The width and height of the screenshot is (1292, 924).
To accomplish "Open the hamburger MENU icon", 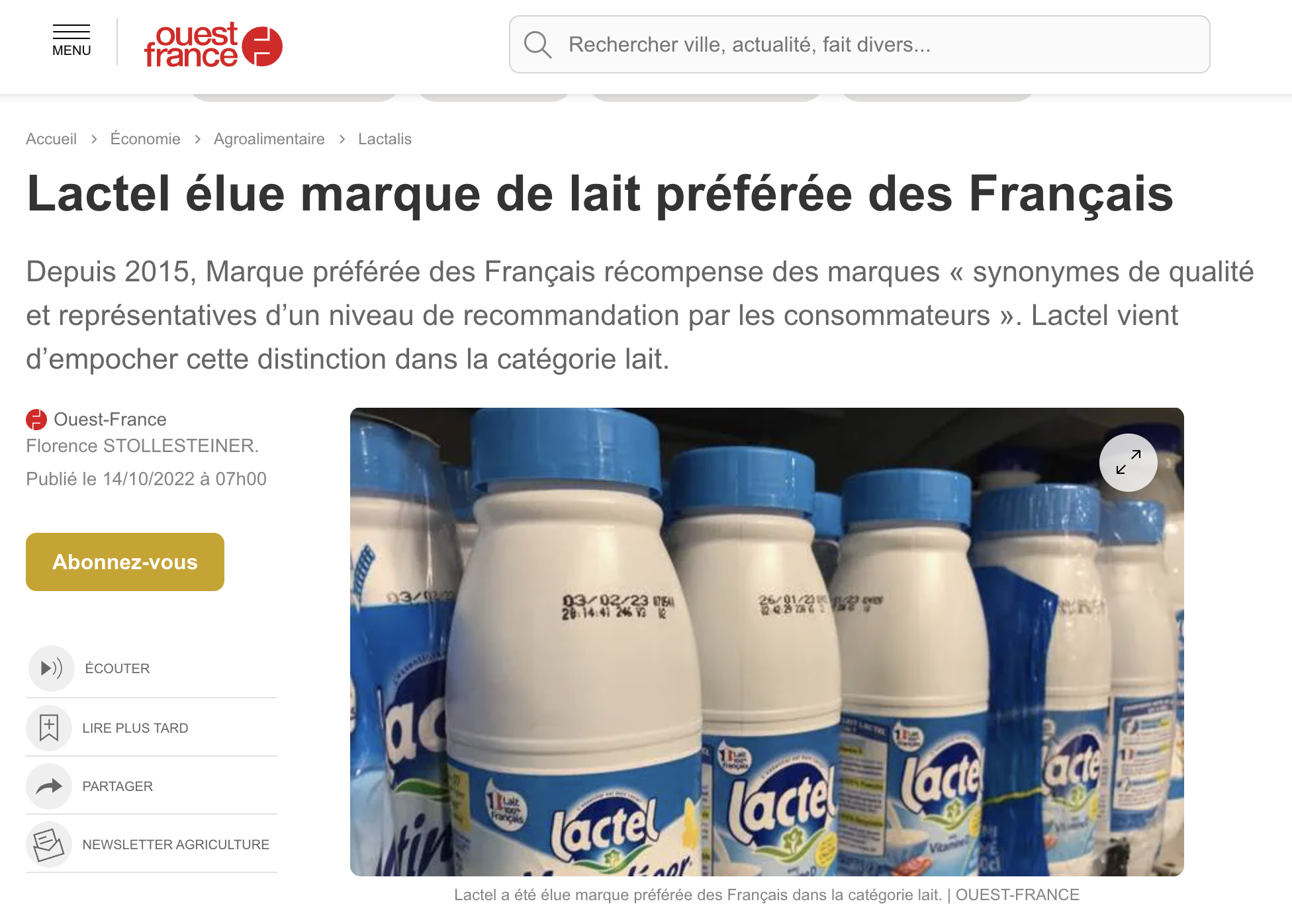I will pos(71,41).
